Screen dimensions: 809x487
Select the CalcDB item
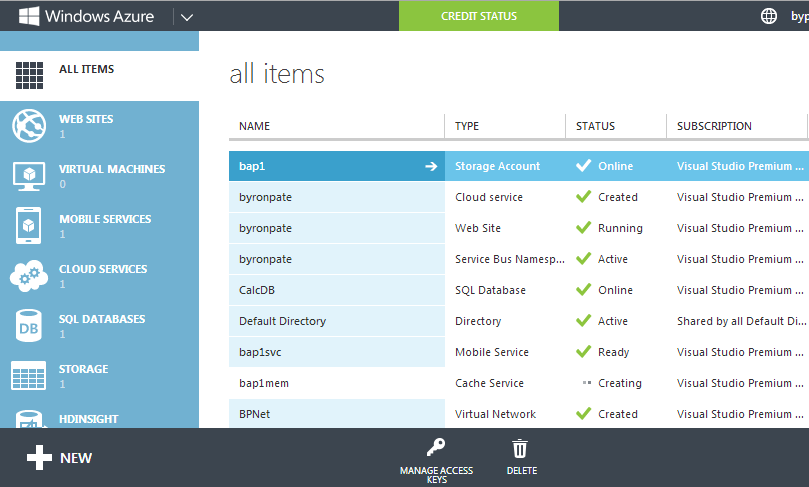pos(257,290)
